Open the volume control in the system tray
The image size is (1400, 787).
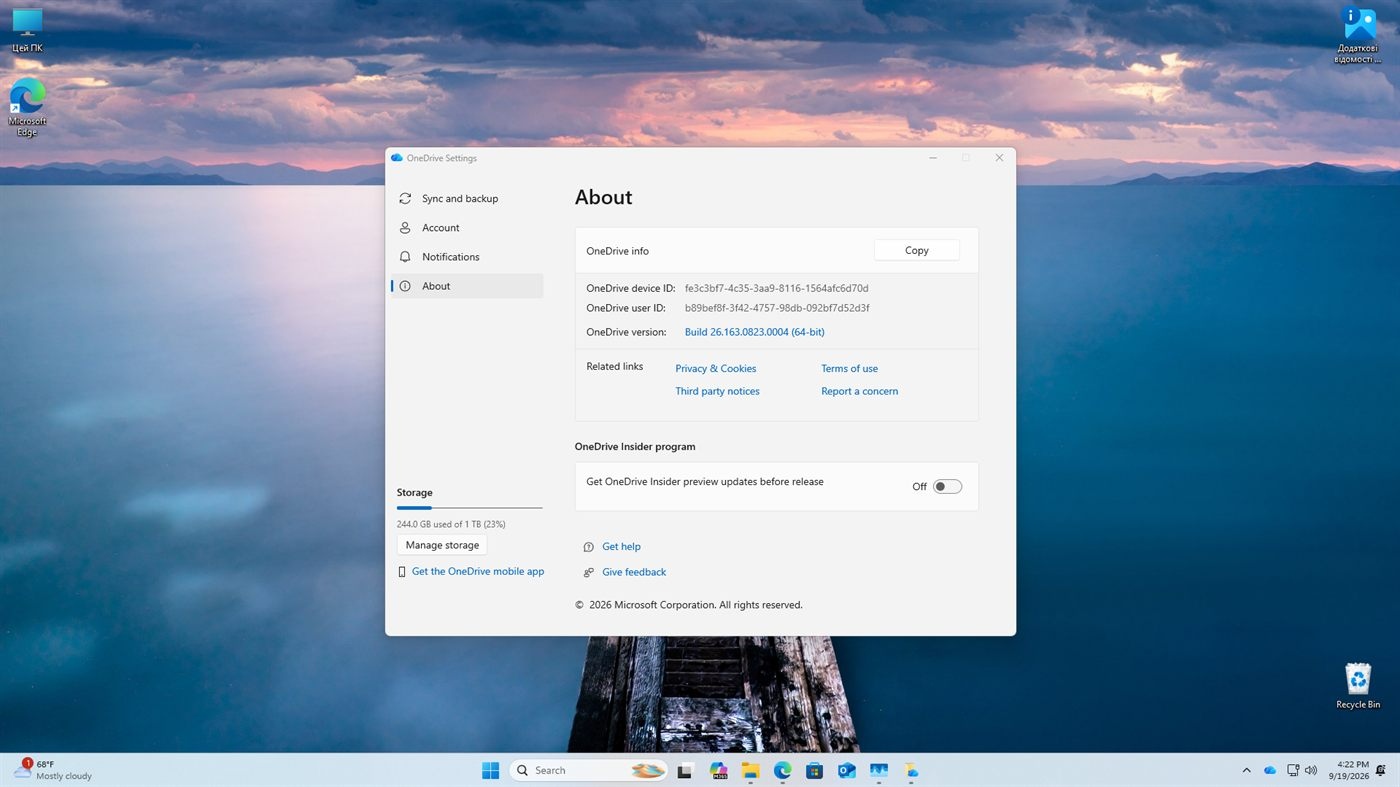tap(1311, 770)
